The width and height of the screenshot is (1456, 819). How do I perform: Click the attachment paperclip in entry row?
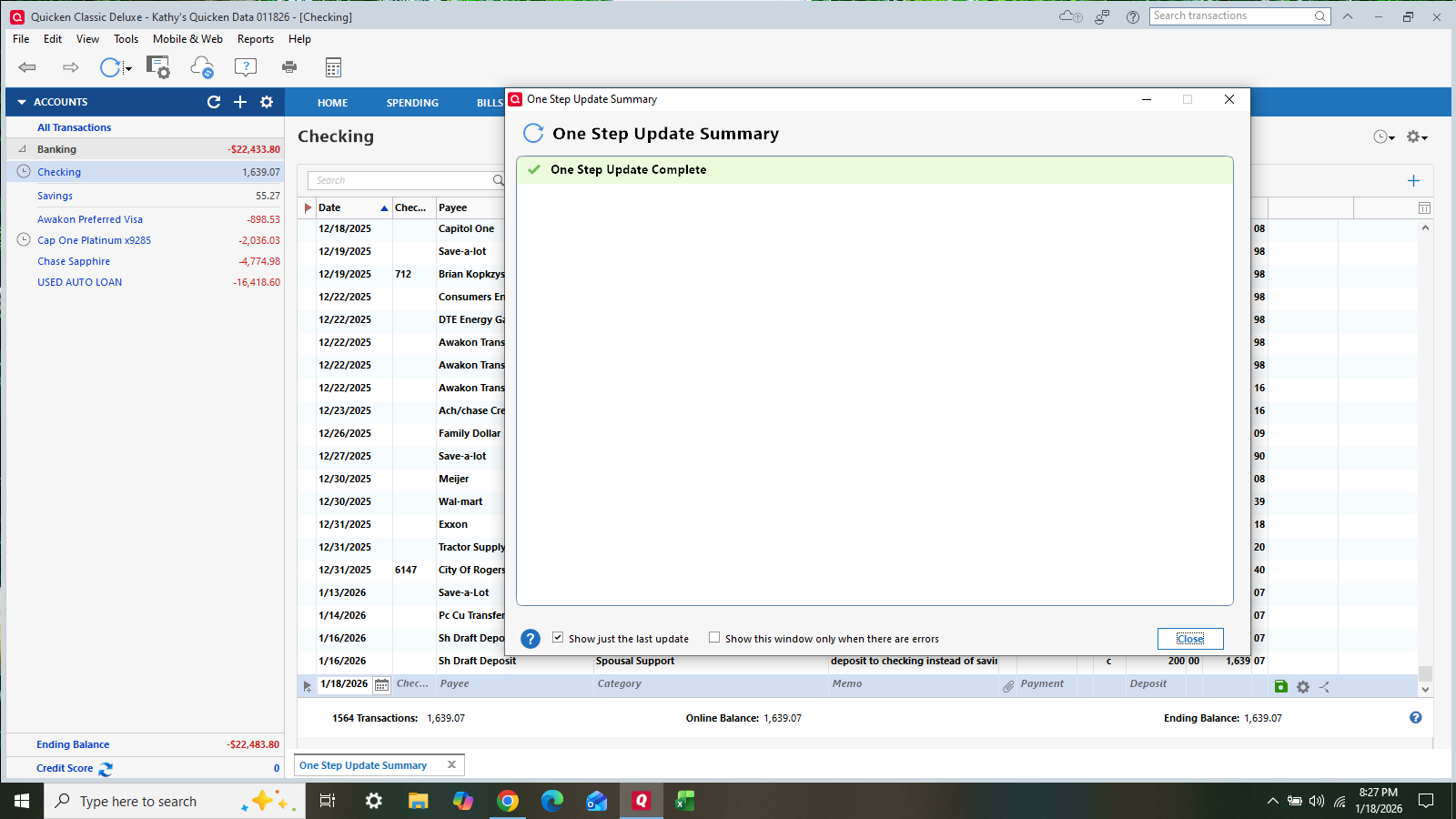[x=1008, y=686]
